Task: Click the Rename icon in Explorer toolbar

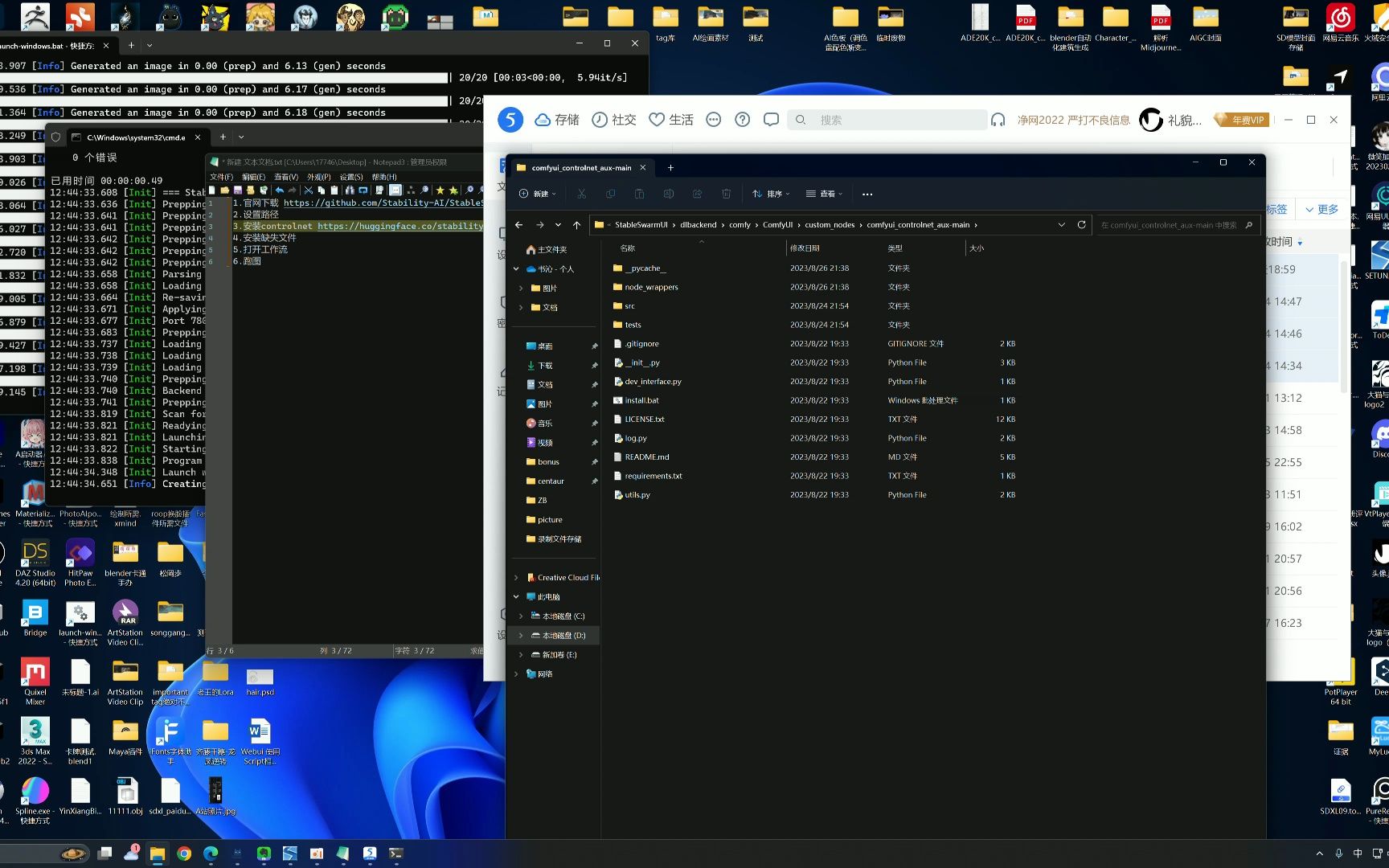Action: [x=668, y=194]
